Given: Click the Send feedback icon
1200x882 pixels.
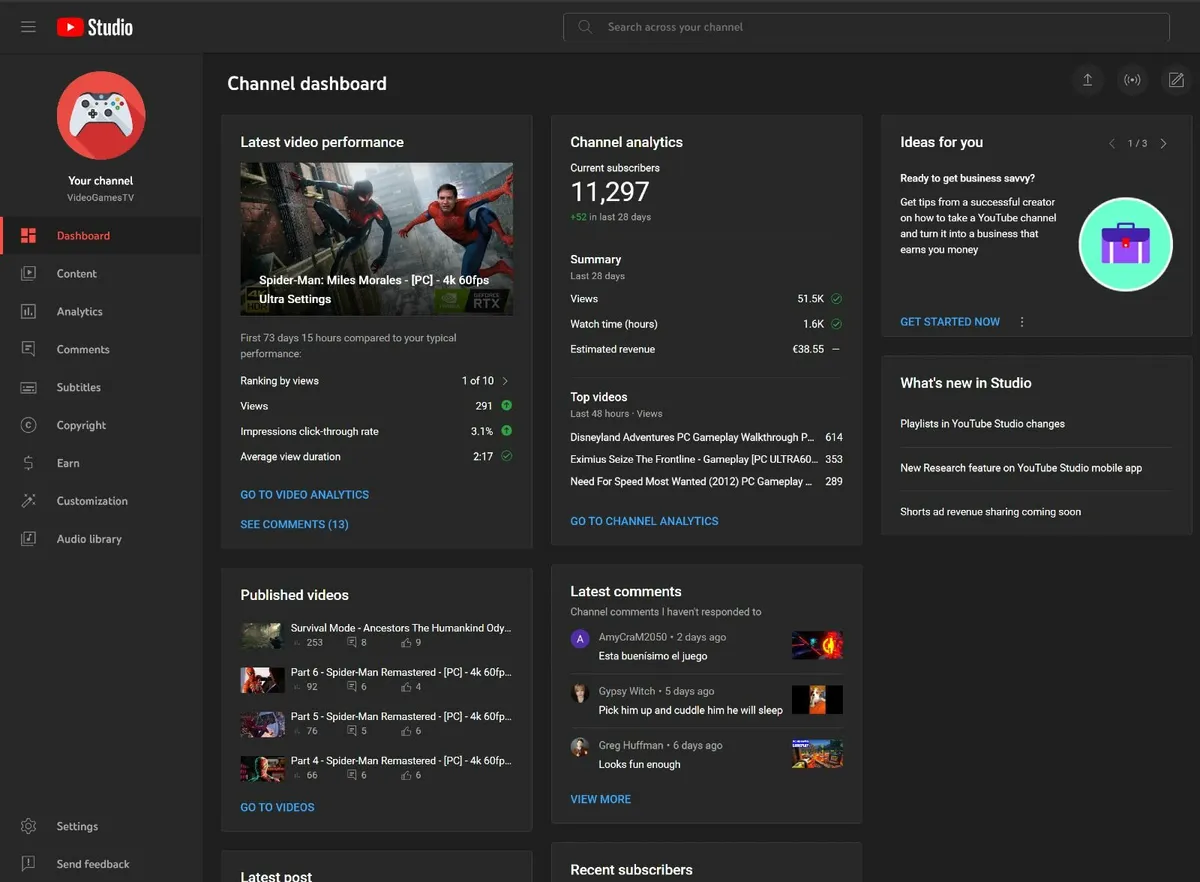Looking at the screenshot, I should [x=29, y=864].
